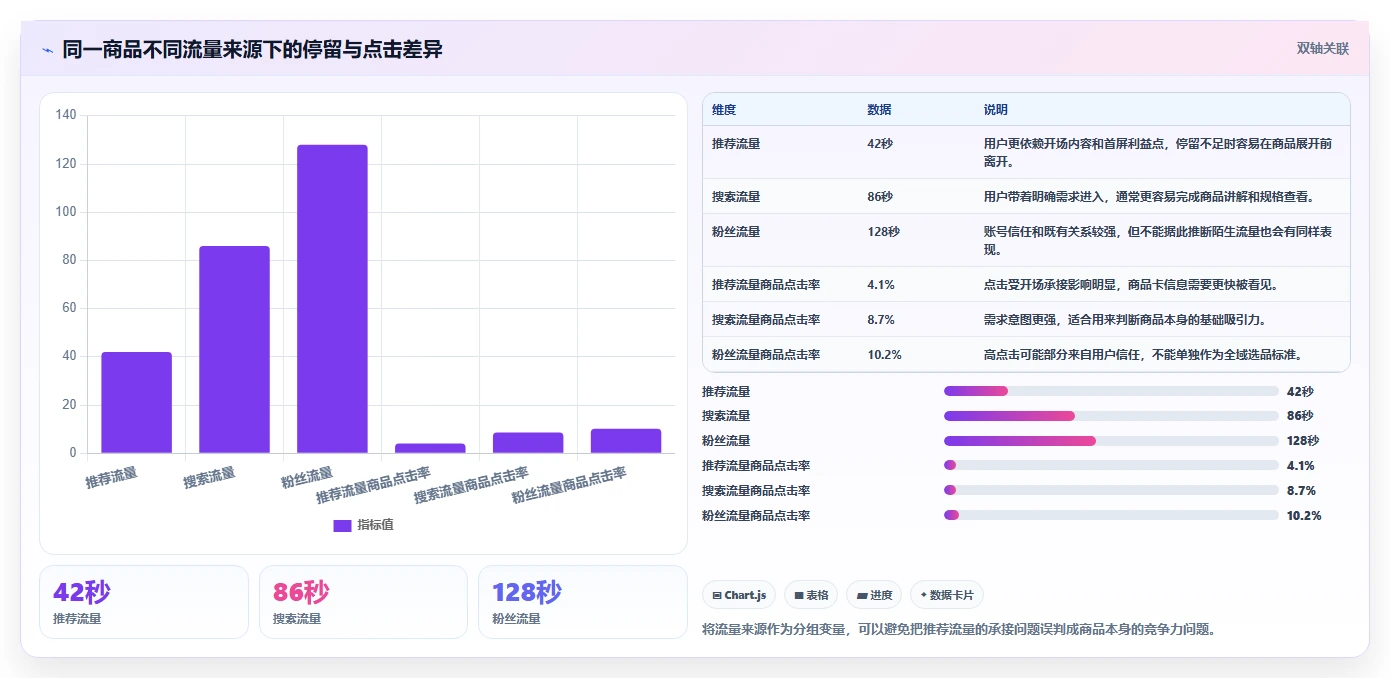Click the 4.1% value in the table
The image size is (1390, 678).
pyautogui.click(x=881, y=285)
